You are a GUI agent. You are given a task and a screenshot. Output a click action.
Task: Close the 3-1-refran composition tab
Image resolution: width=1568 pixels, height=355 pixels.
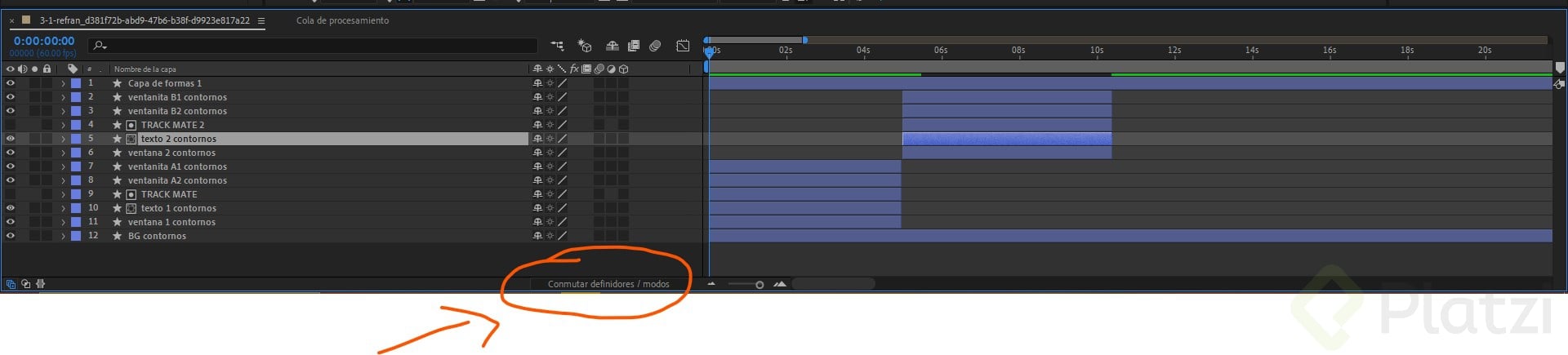pyautogui.click(x=11, y=21)
